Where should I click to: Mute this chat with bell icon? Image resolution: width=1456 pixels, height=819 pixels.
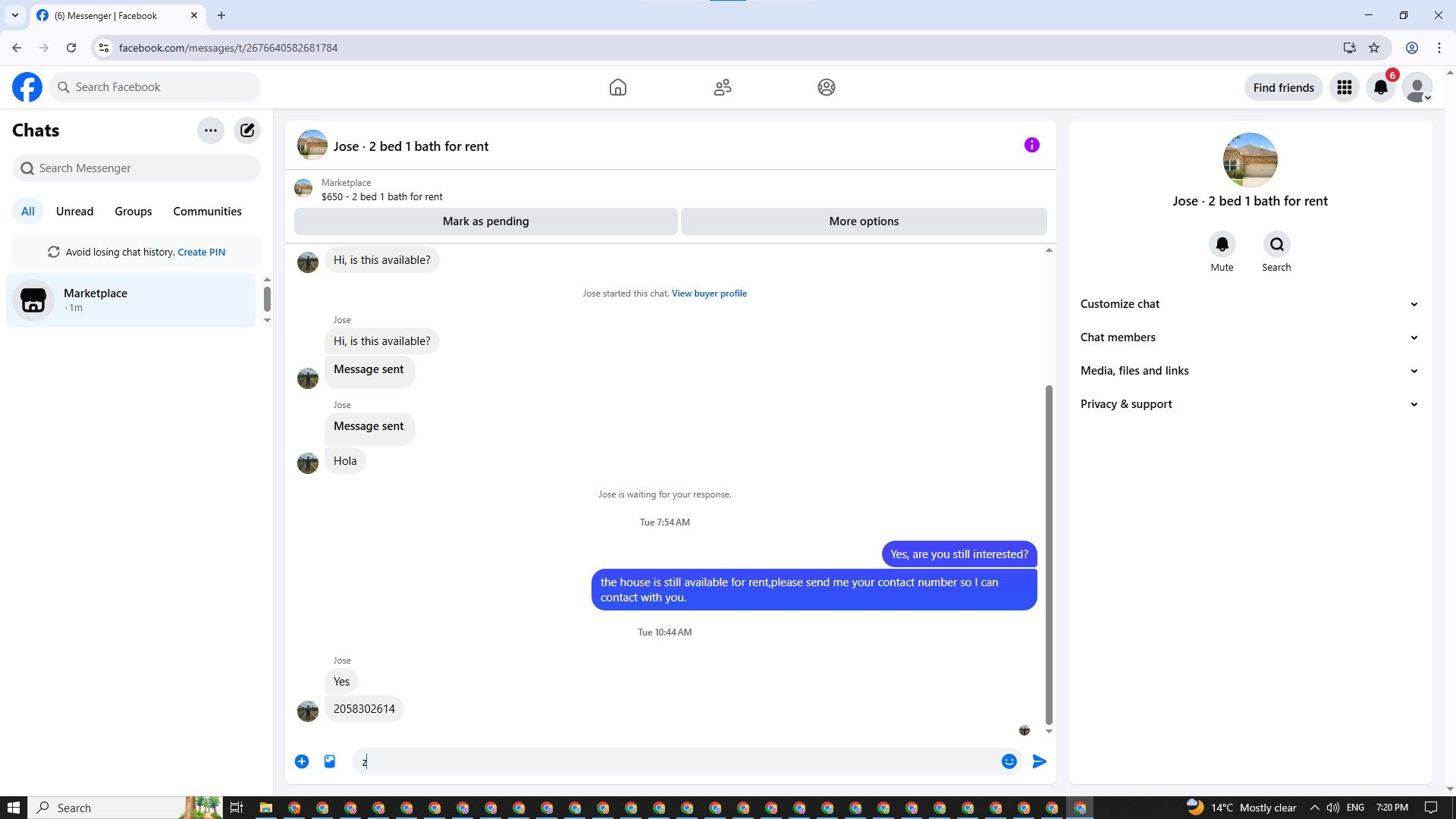[1222, 245]
